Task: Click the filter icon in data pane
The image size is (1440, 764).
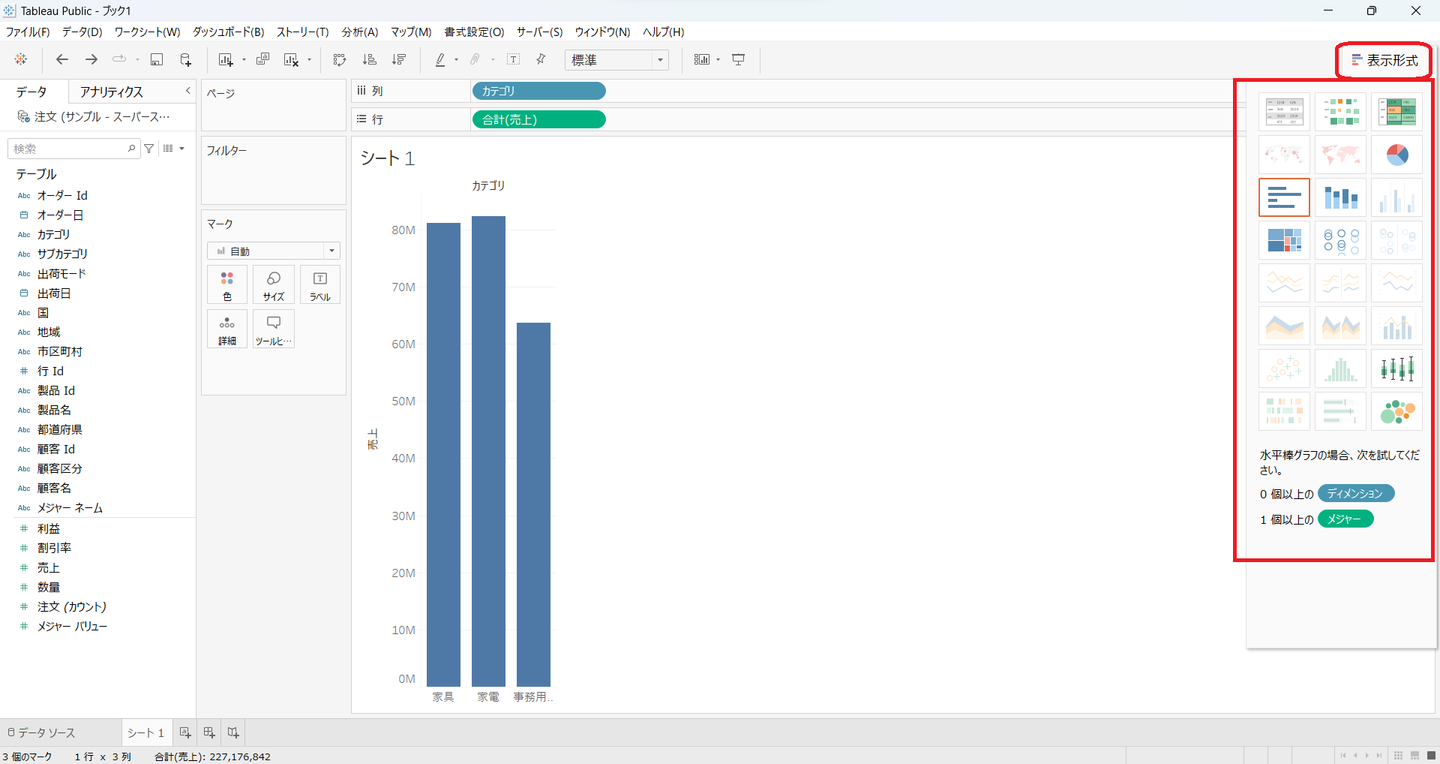Action: point(149,148)
